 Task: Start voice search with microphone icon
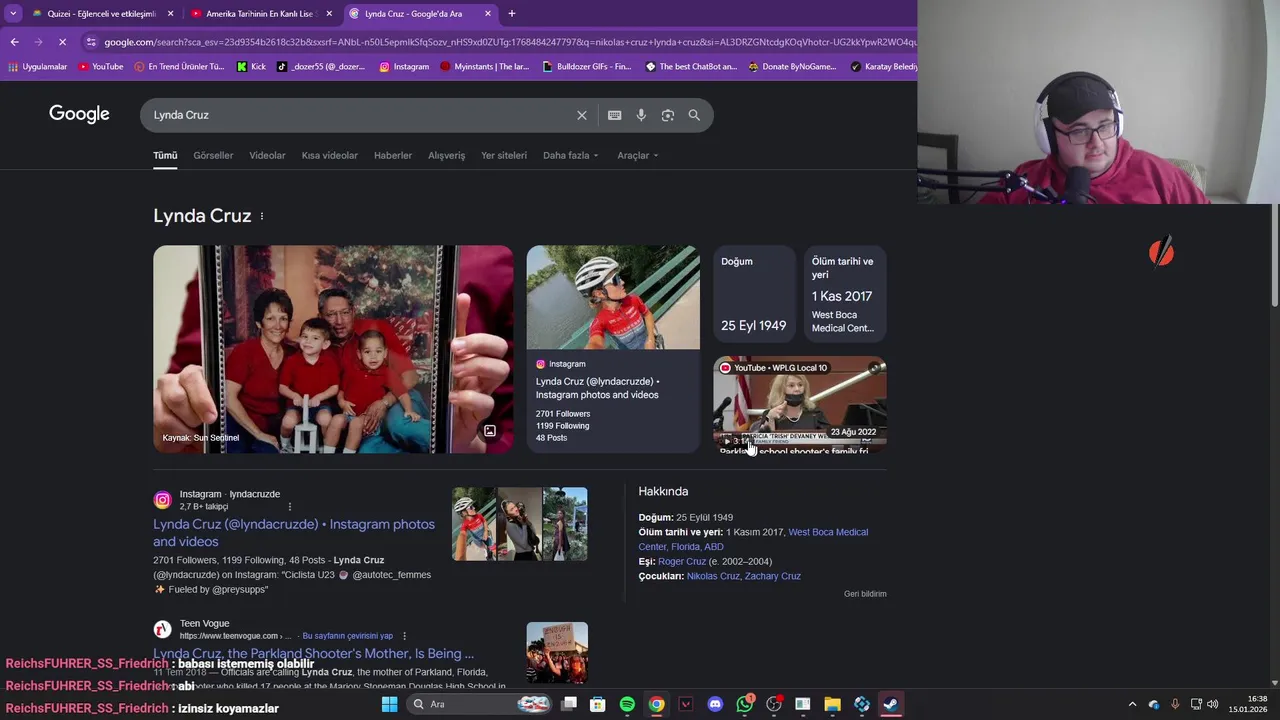(x=641, y=115)
